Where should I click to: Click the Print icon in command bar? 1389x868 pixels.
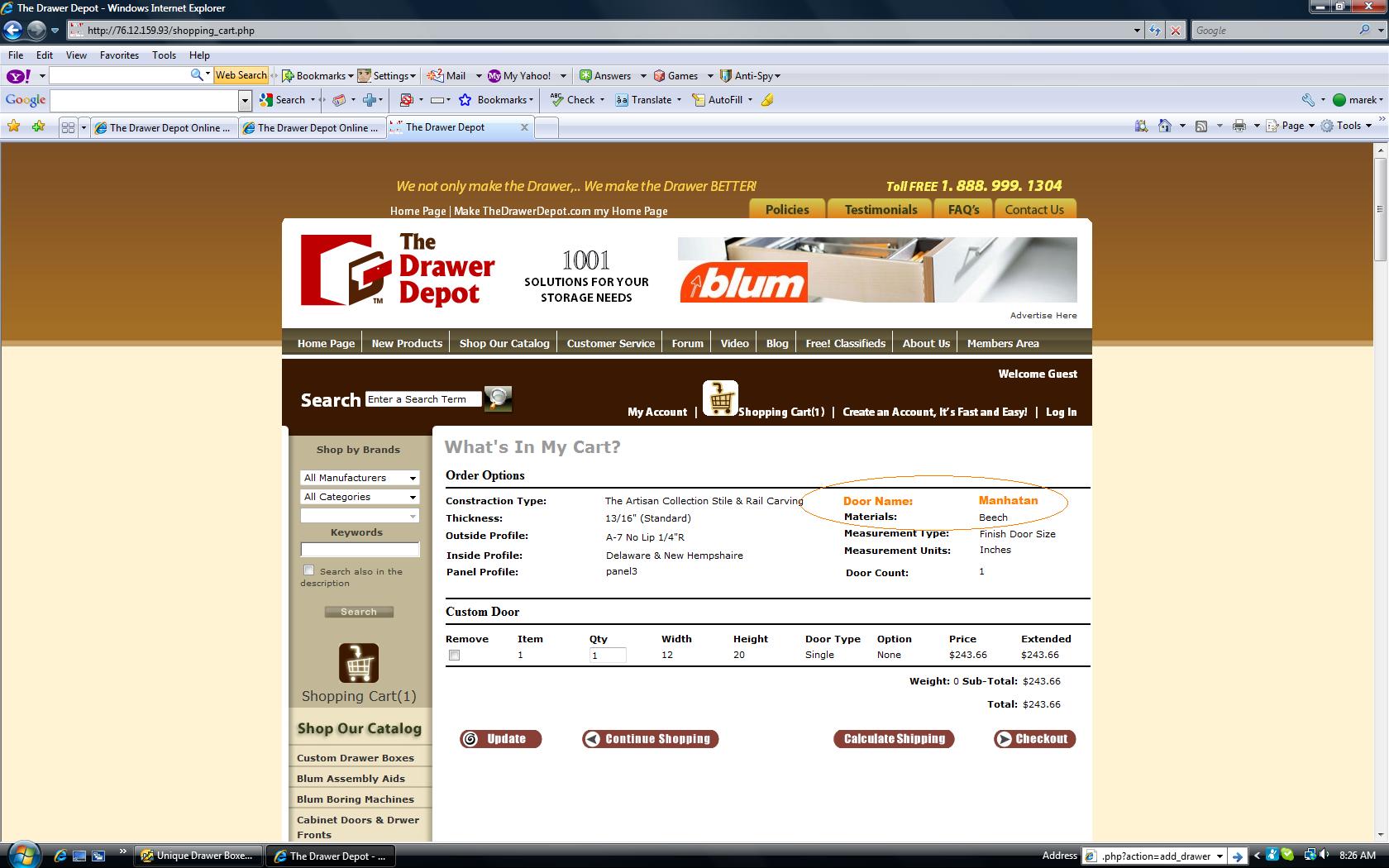click(x=1239, y=126)
